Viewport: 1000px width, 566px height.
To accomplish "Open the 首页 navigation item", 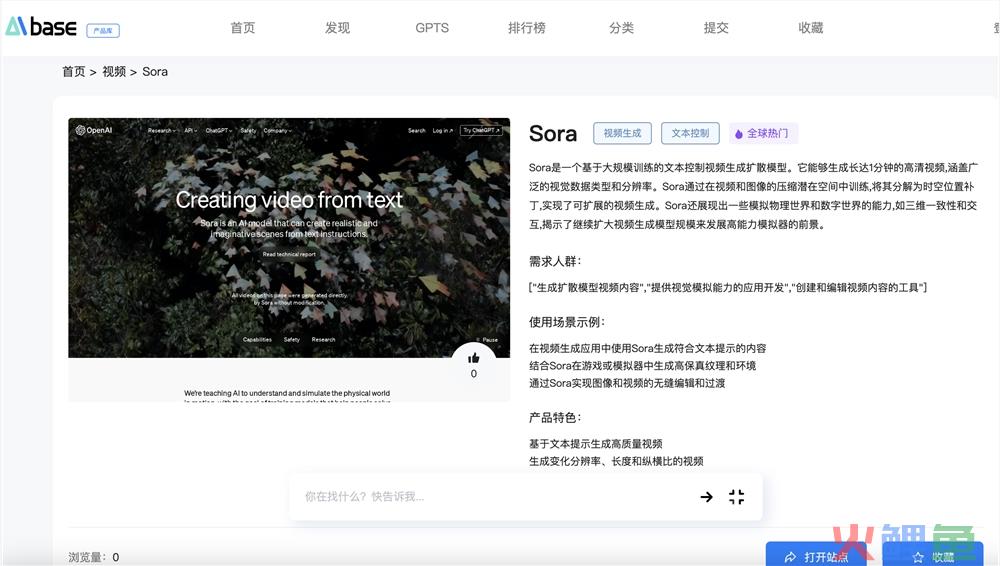I will pos(242,27).
